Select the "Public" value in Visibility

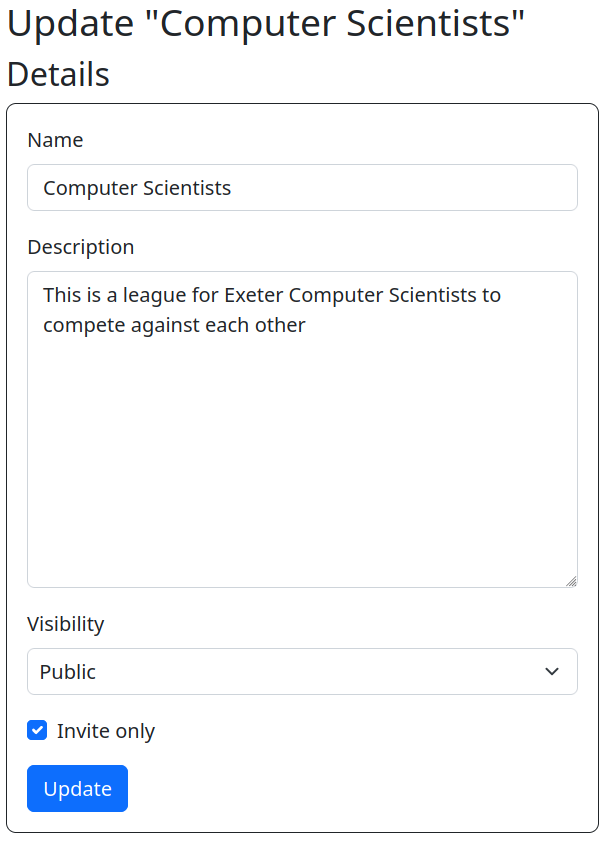click(x=68, y=672)
